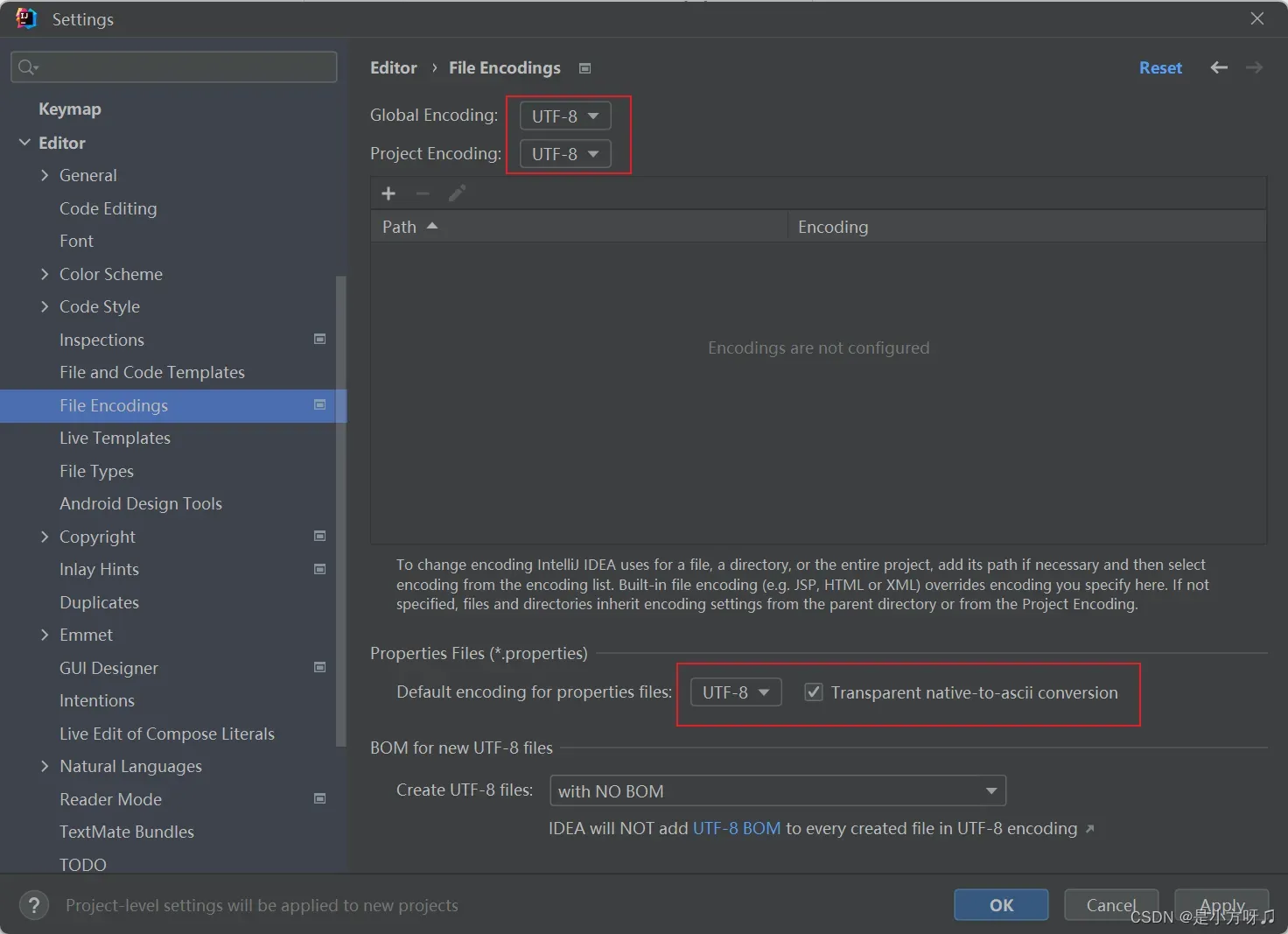Click the forward arrow navigation icon
1288x934 pixels.
pyautogui.click(x=1254, y=67)
